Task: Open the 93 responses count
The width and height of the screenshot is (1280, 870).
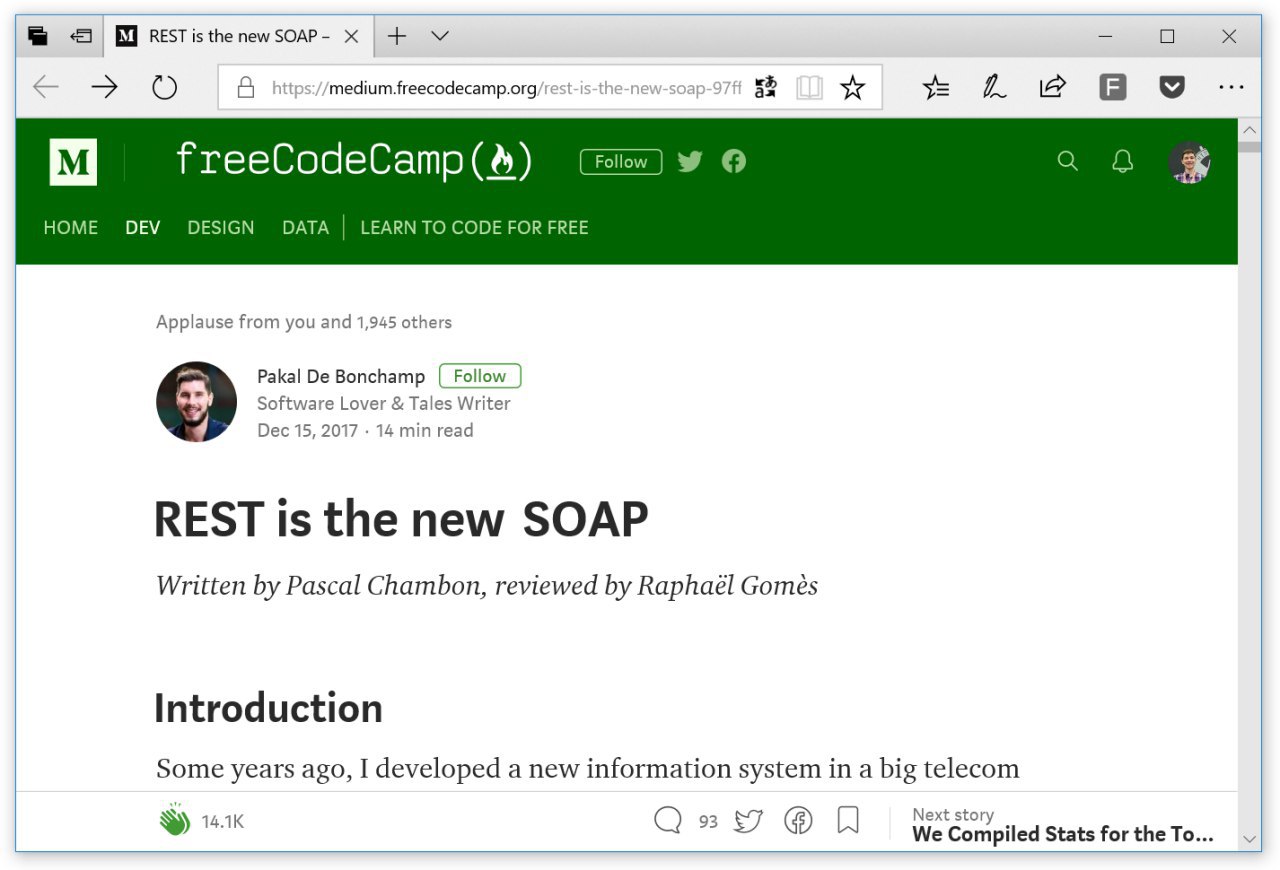Action: pos(708,822)
